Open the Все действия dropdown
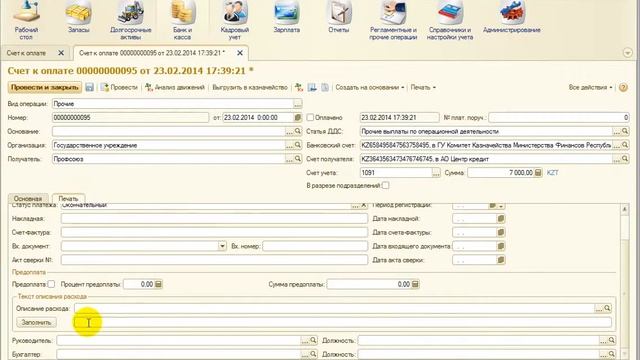The image size is (640, 360). coord(590,87)
